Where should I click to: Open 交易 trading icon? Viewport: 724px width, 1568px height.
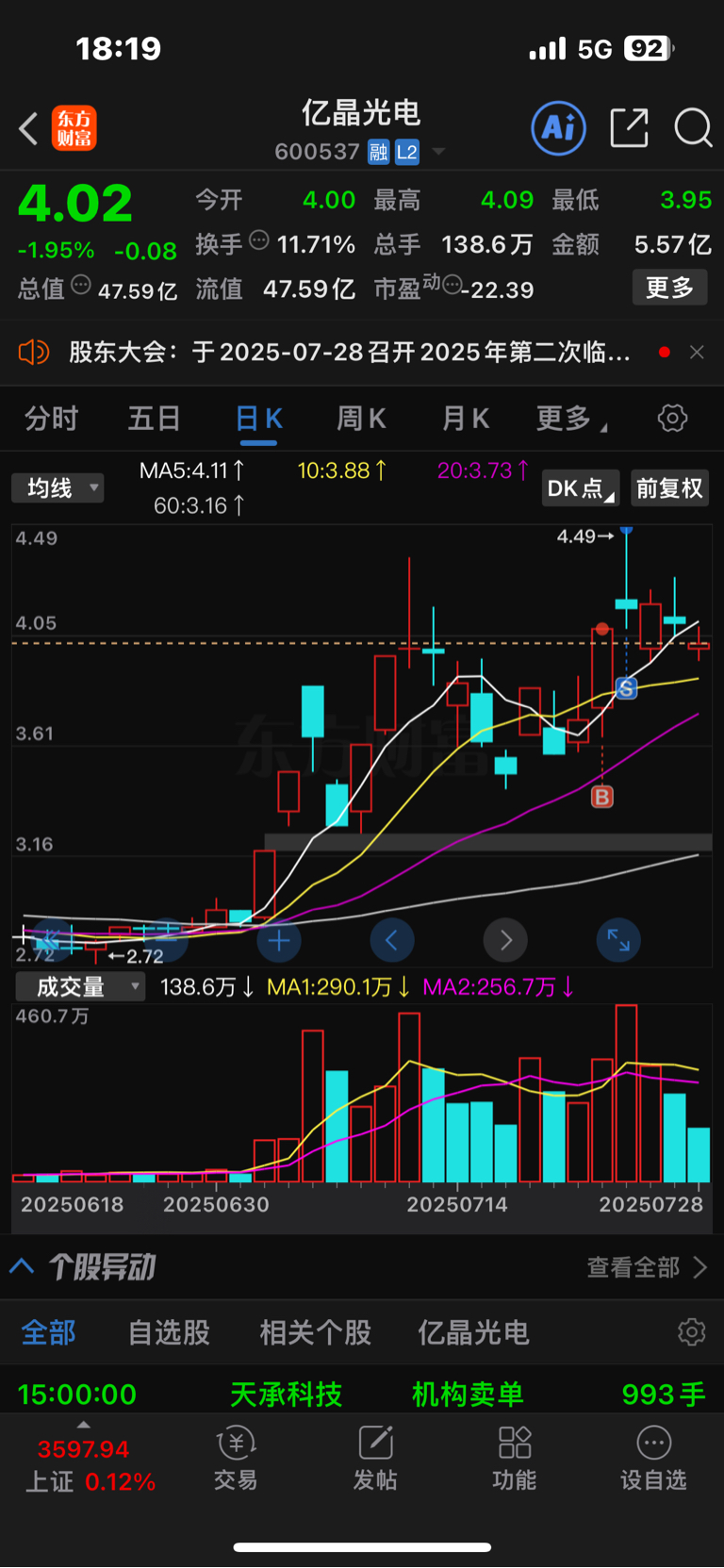coord(236,1458)
